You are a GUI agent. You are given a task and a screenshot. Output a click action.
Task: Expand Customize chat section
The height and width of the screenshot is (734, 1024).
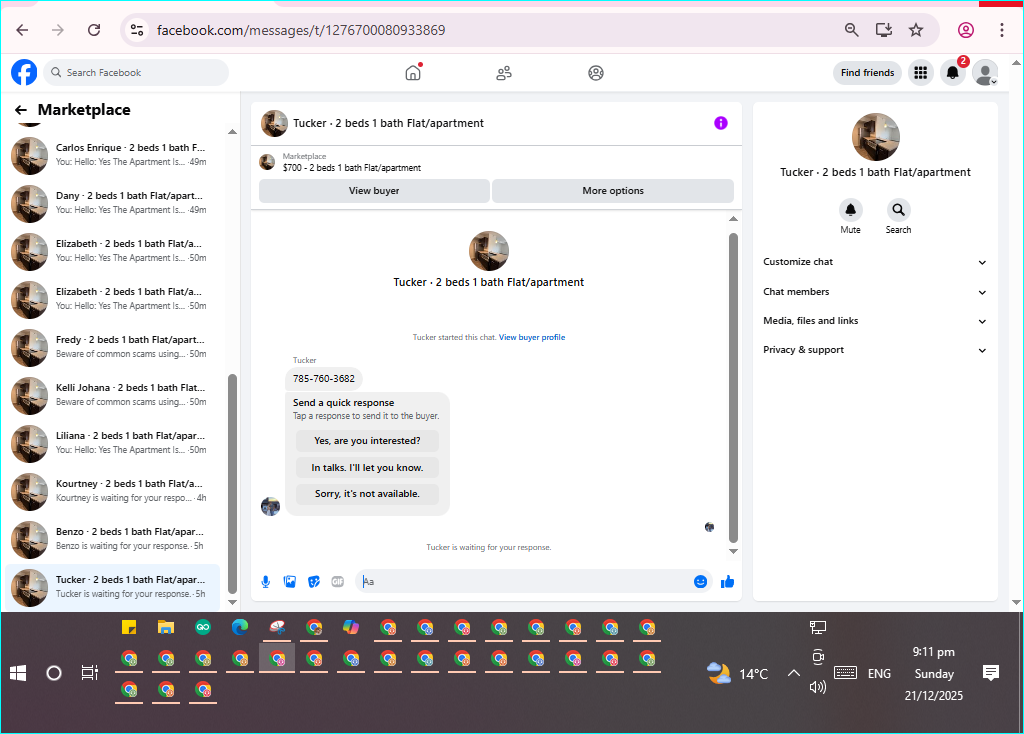point(875,262)
